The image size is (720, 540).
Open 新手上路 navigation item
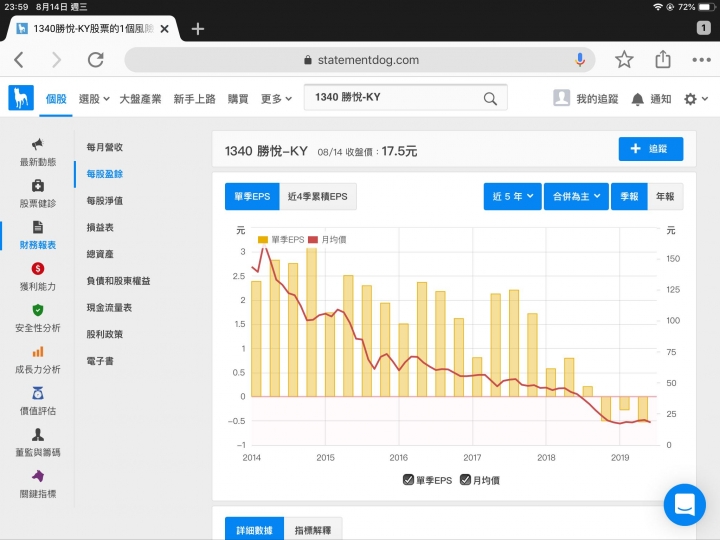[194, 99]
